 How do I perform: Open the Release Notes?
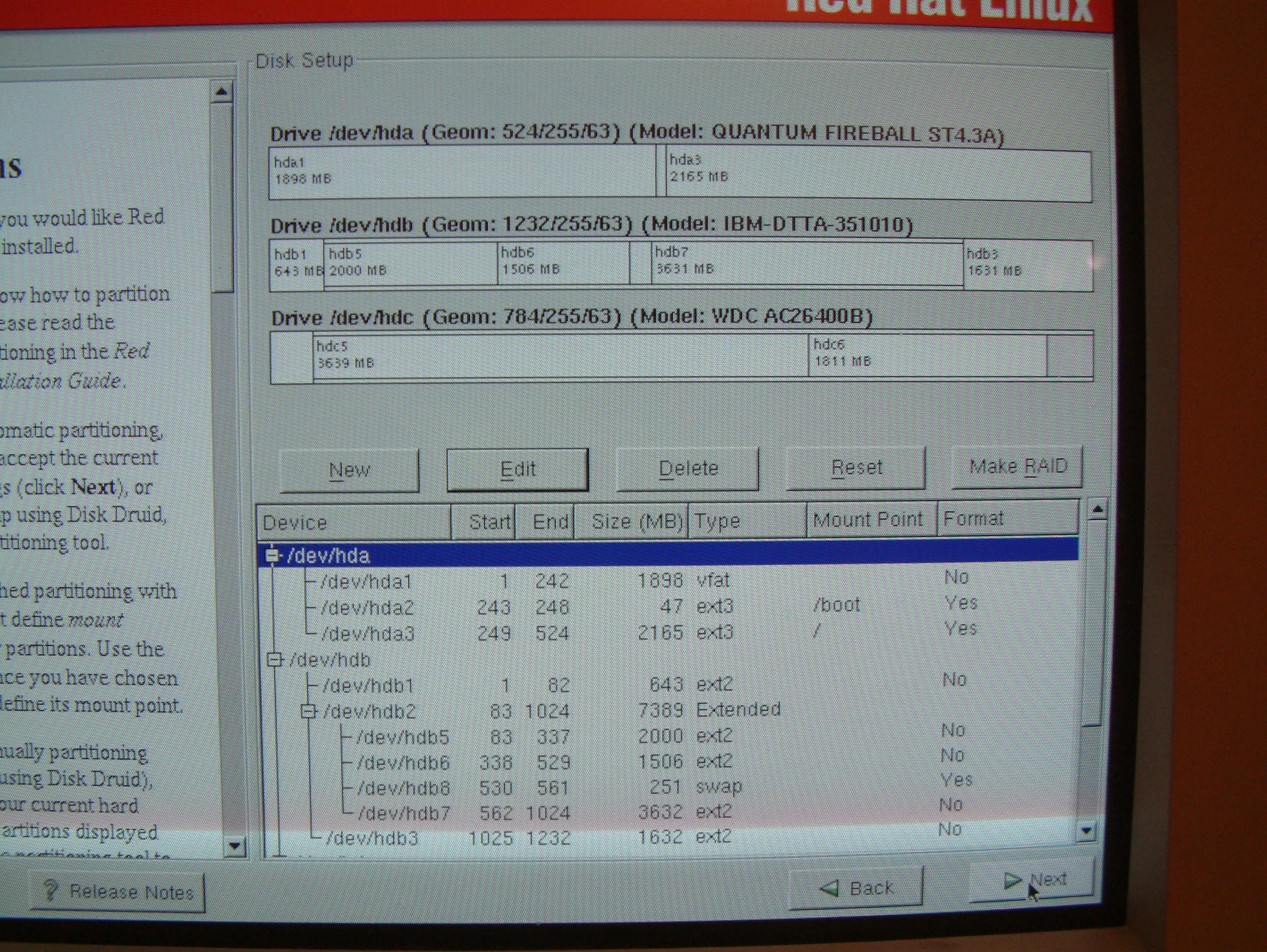(x=117, y=892)
